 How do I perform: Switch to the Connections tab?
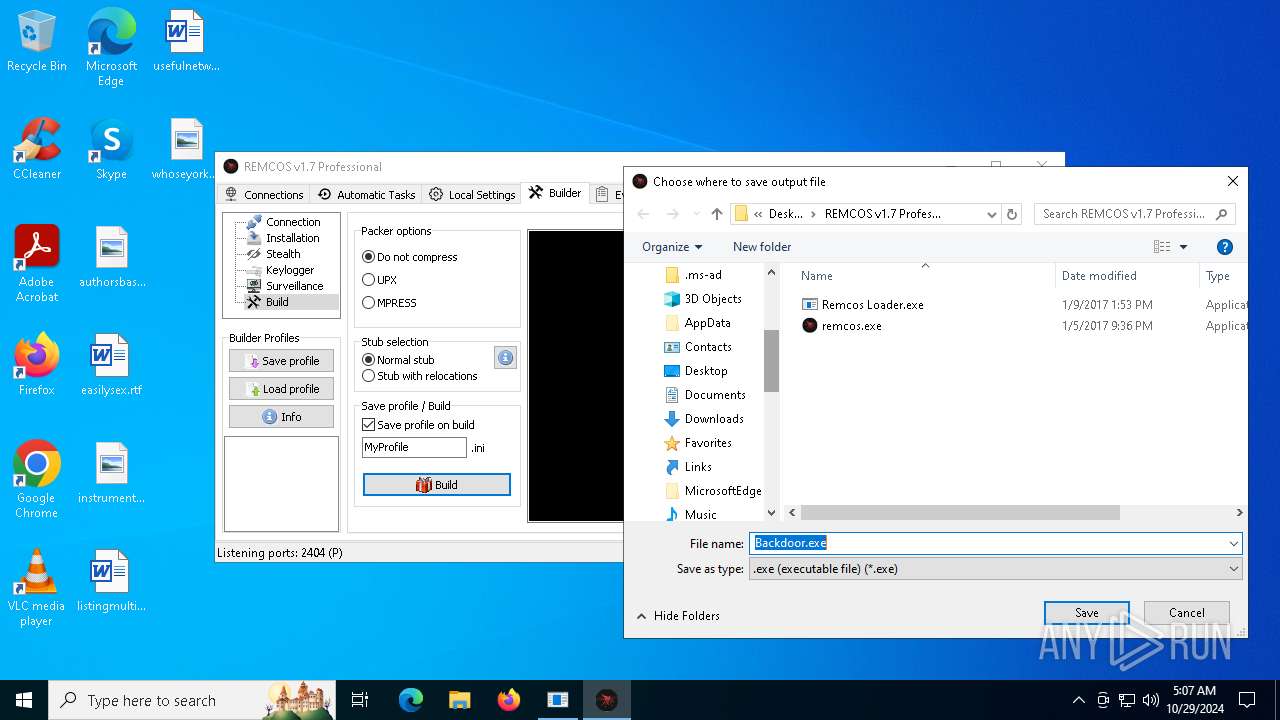264,194
